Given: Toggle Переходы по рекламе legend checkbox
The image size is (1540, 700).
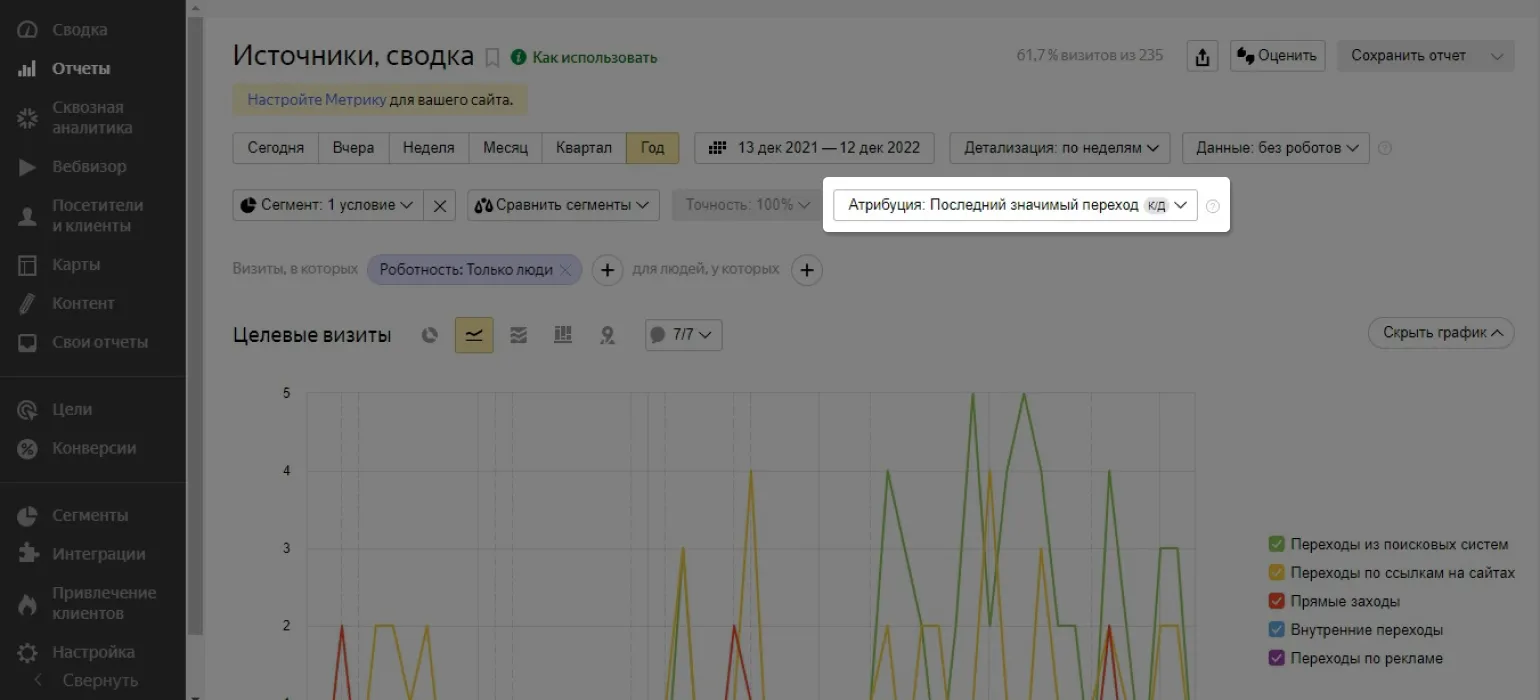Looking at the screenshot, I should [1276, 658].
